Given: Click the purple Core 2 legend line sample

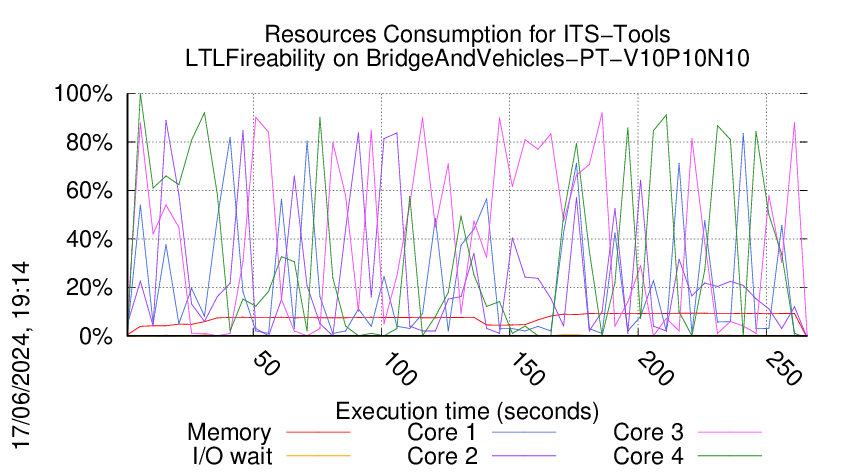Looking at the screenshot, I should (x=524, y=456).
